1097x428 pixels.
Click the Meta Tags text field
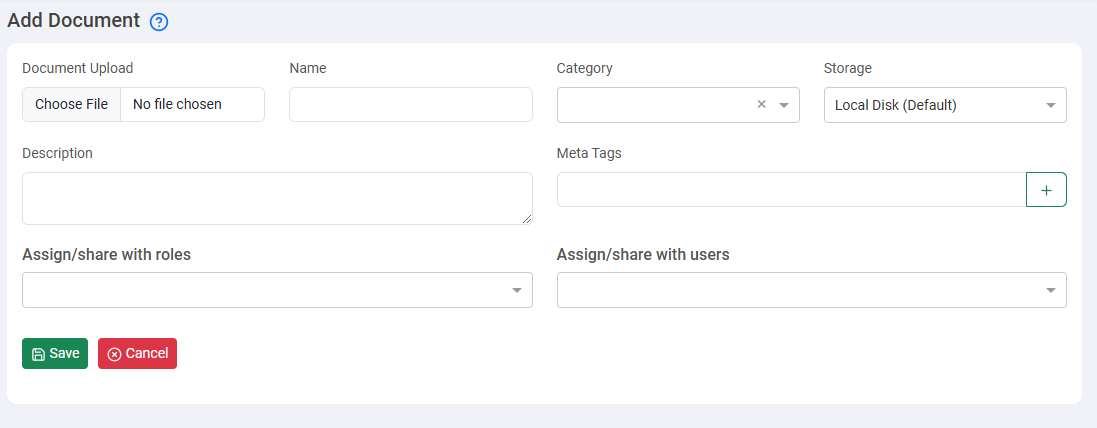(790, 190)
